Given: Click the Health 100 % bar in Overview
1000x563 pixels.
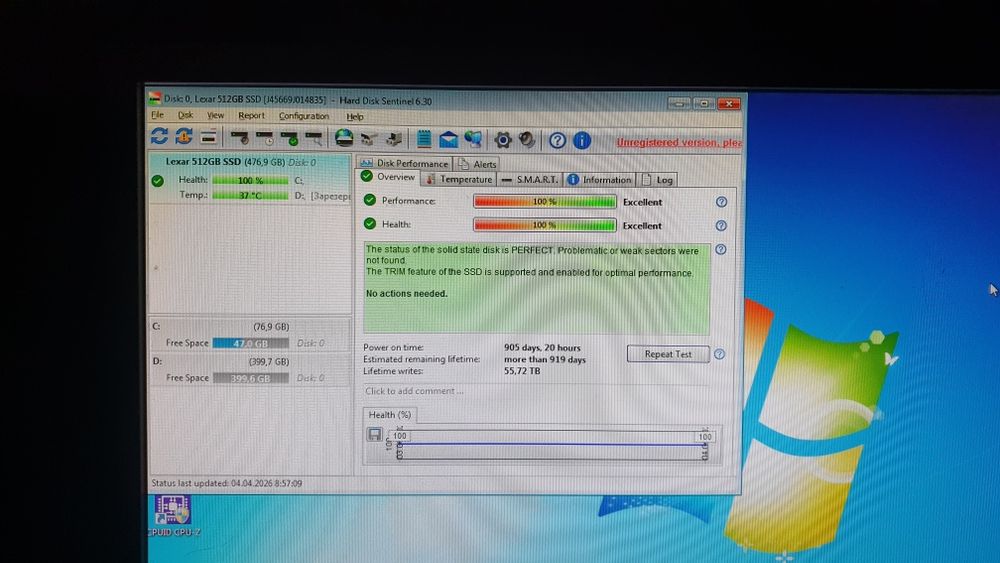Looking at the screenshot, I should (x=545, y=225).
